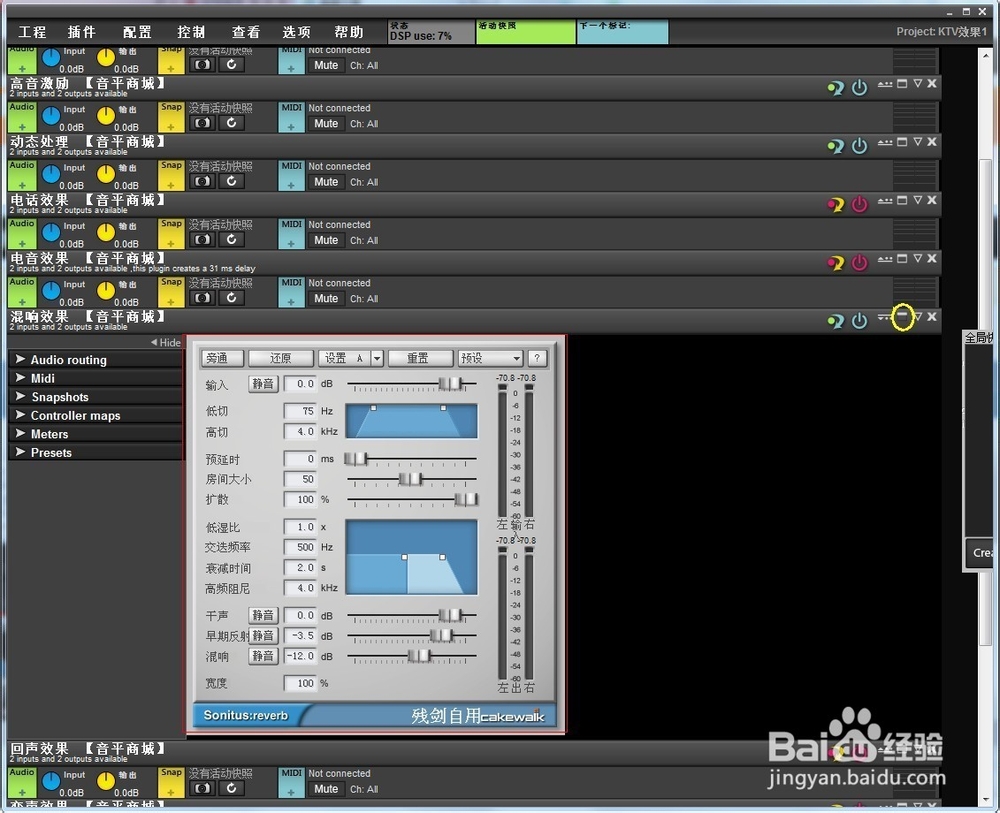This screenshot has width=1000, height=813.
Task: Click the Snap plus block in 电音效果 row
Action: [171, 291]
